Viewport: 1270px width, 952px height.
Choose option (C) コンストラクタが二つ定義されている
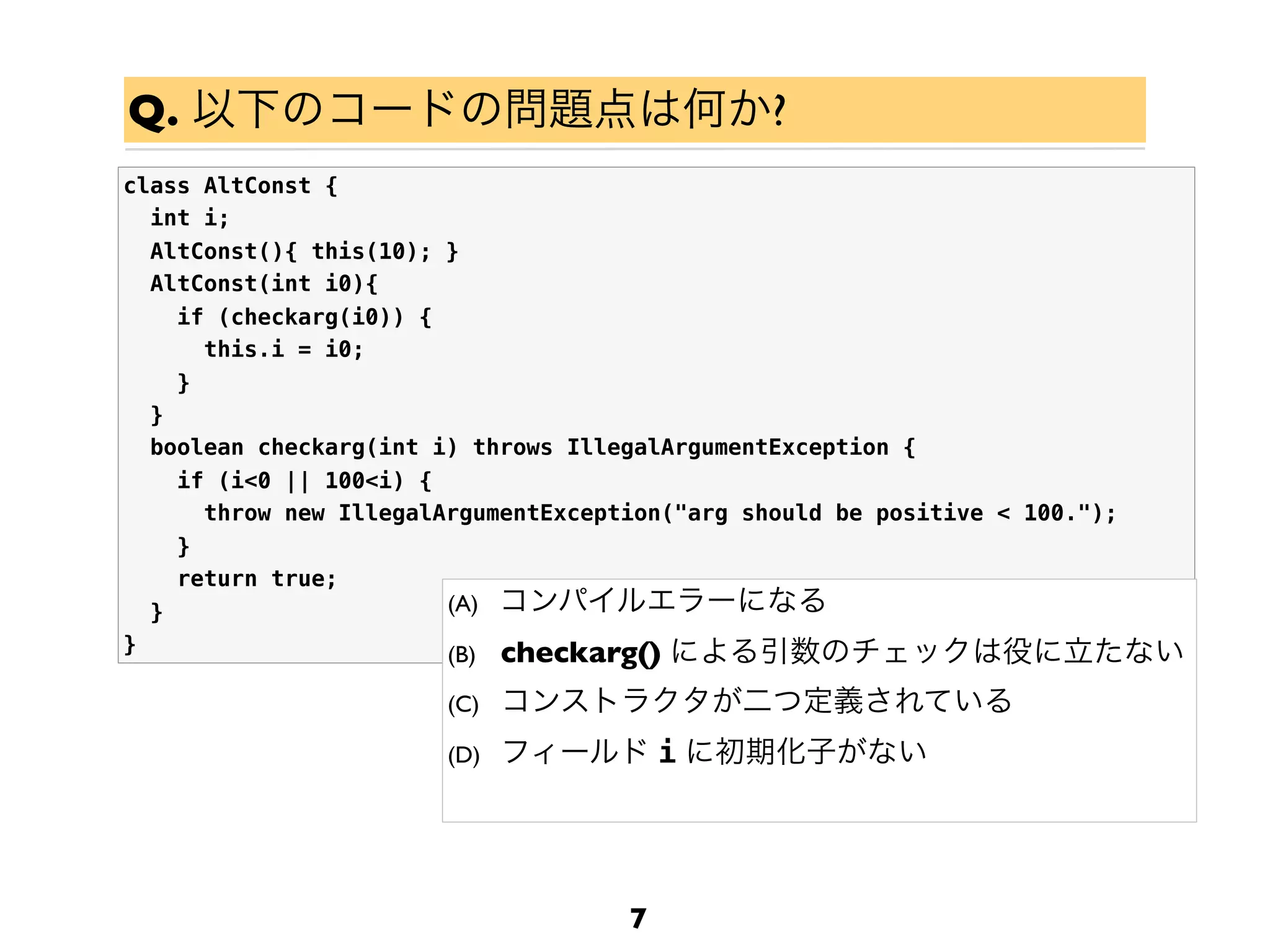pos(730,702)
